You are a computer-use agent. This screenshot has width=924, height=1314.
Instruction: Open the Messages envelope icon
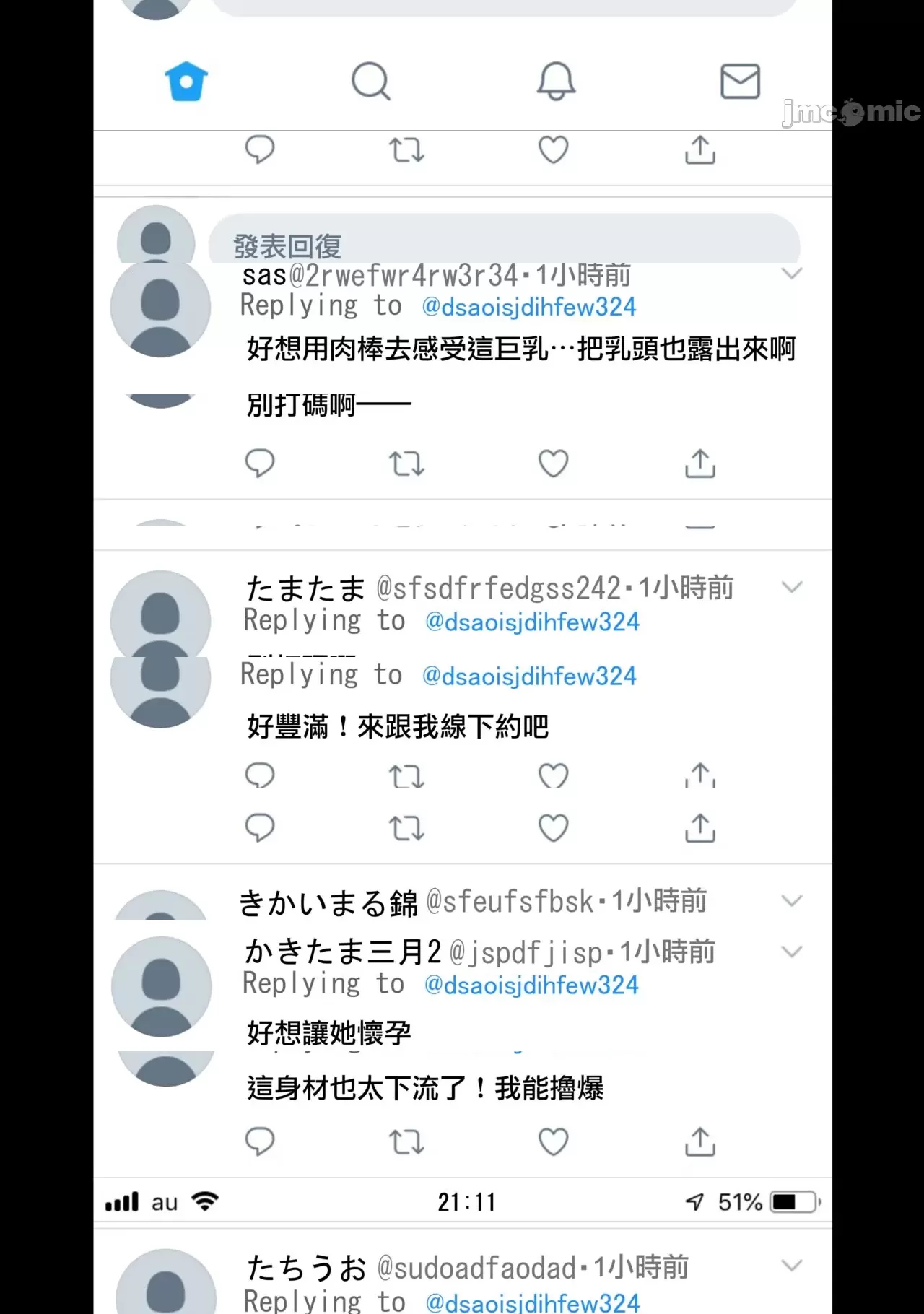tap(741, 81)
